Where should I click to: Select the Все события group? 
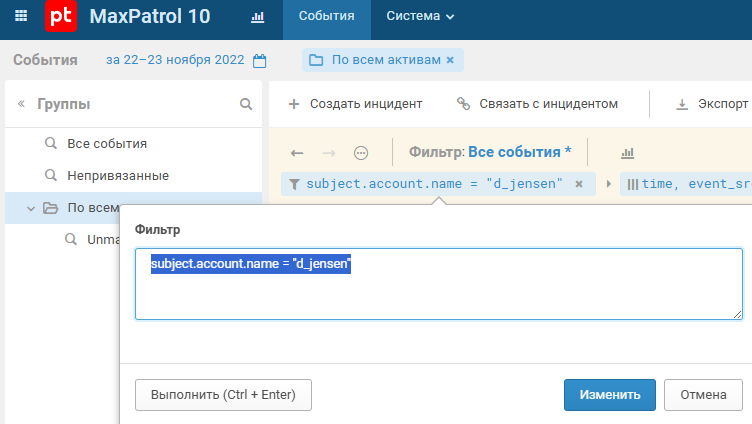pos(107,144)
